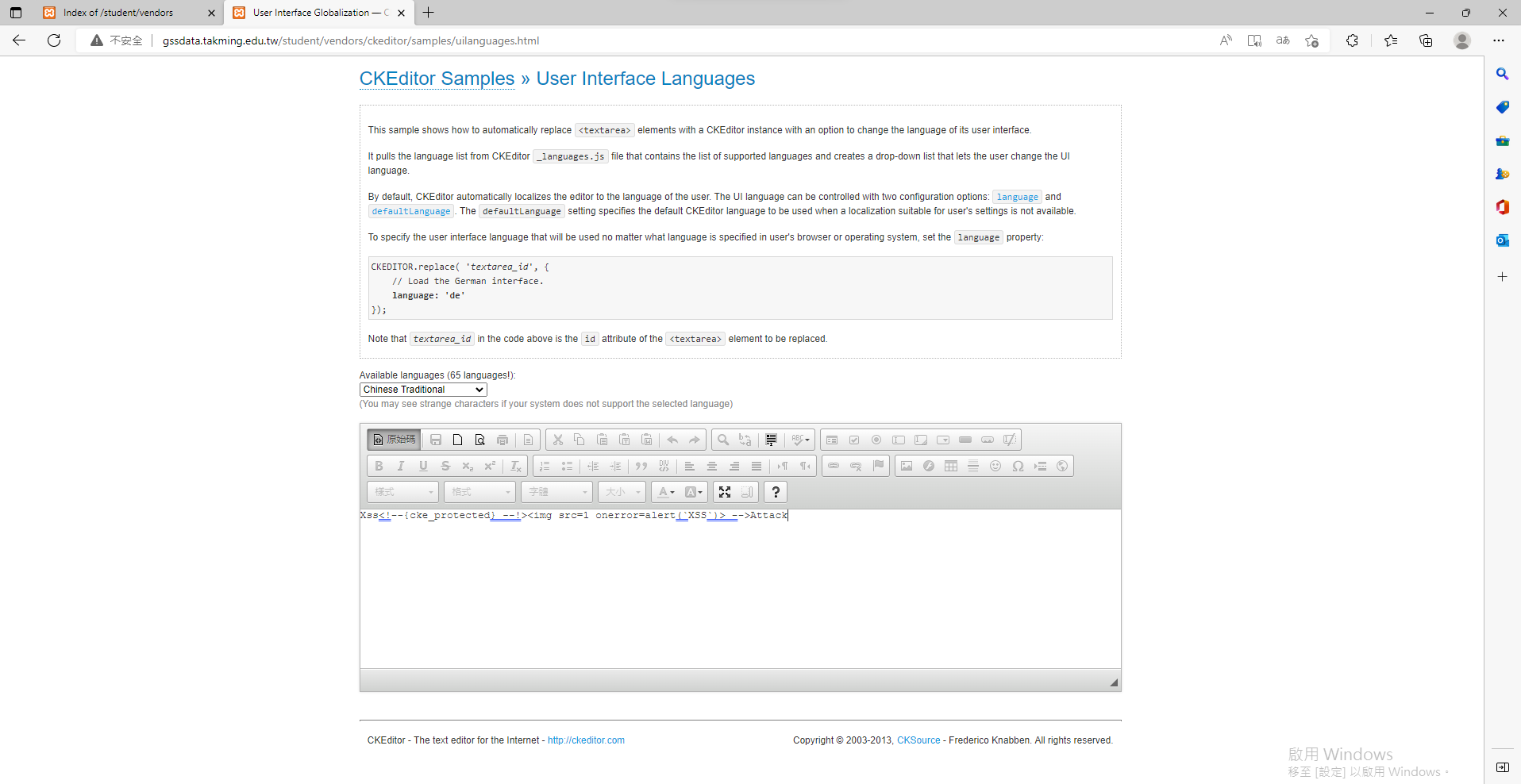Open the About CKEditor question mark button

tap(776, 492)
